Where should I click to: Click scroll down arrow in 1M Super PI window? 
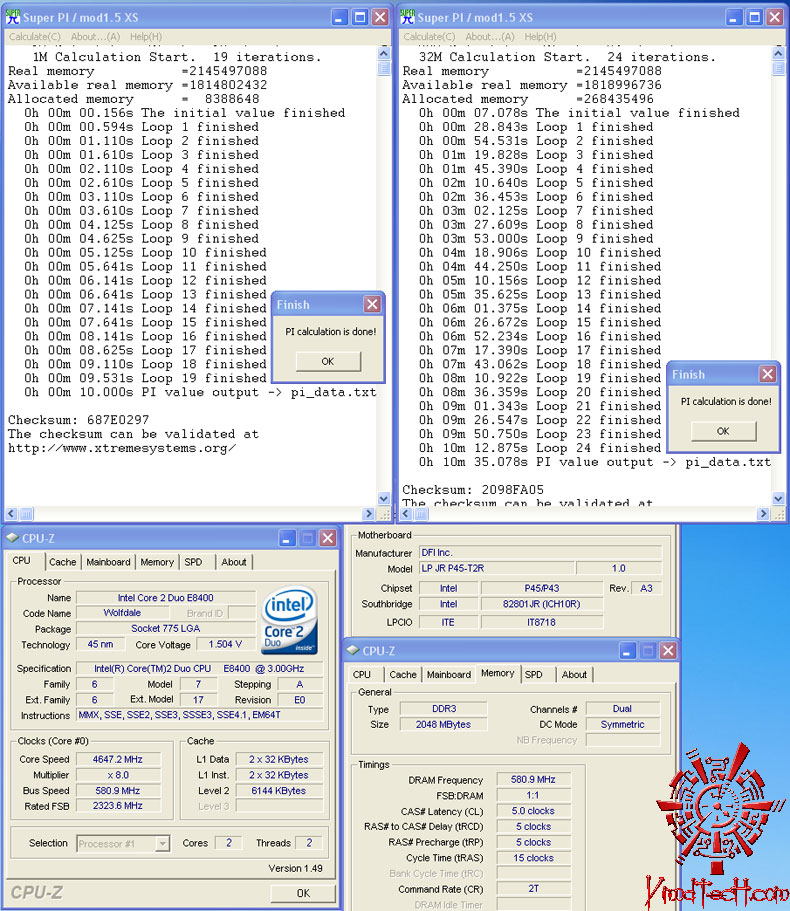pyautogui.click(x=383, y=498)
